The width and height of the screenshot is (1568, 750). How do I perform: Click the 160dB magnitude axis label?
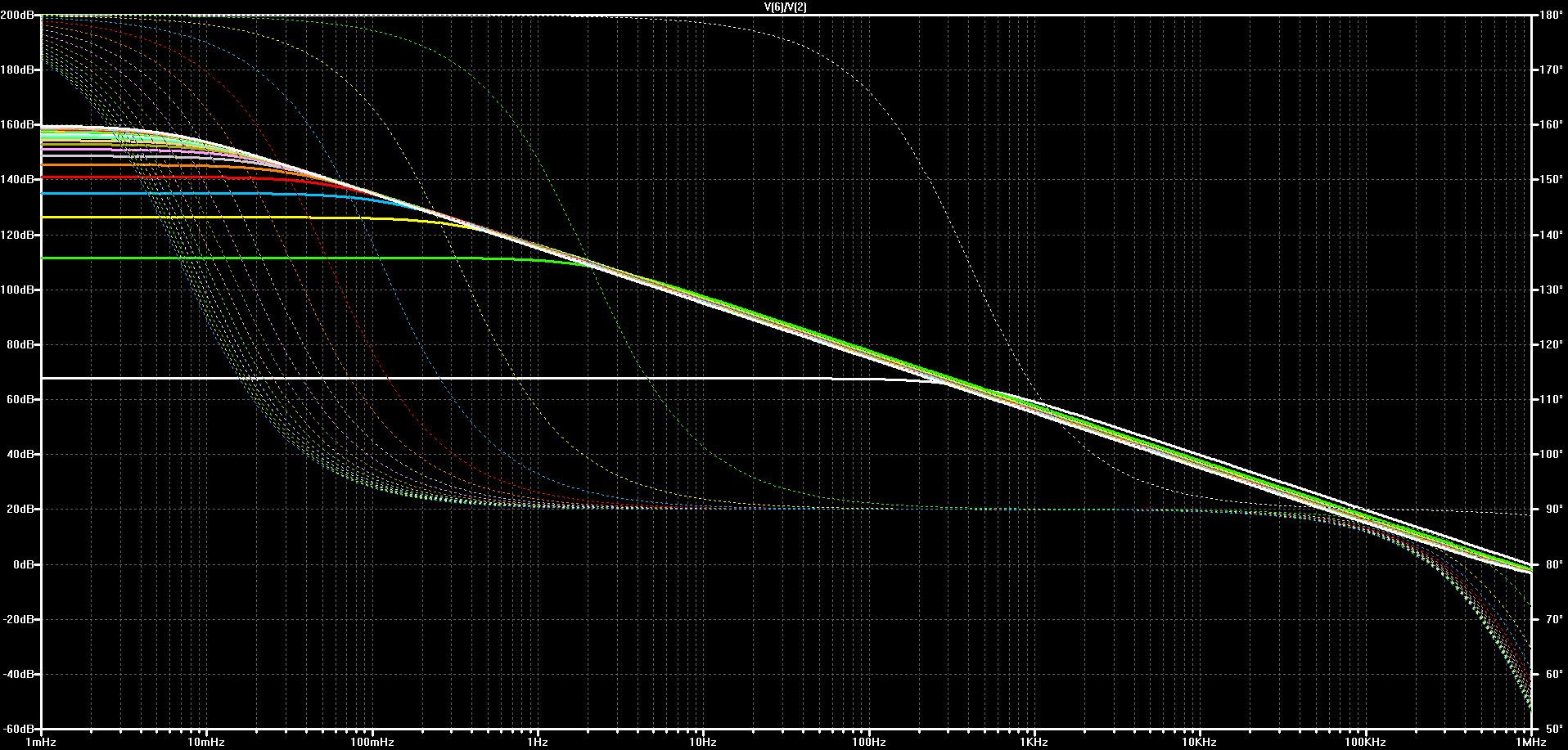coord(17,124)
